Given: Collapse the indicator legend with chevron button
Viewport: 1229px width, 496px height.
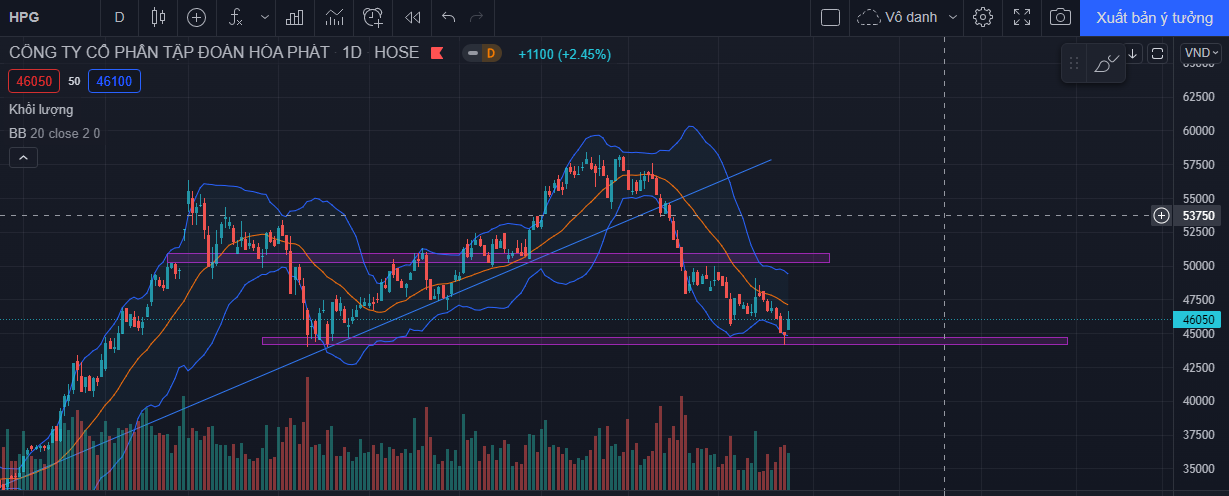Looking at the screenshot, I should point(23,157).
